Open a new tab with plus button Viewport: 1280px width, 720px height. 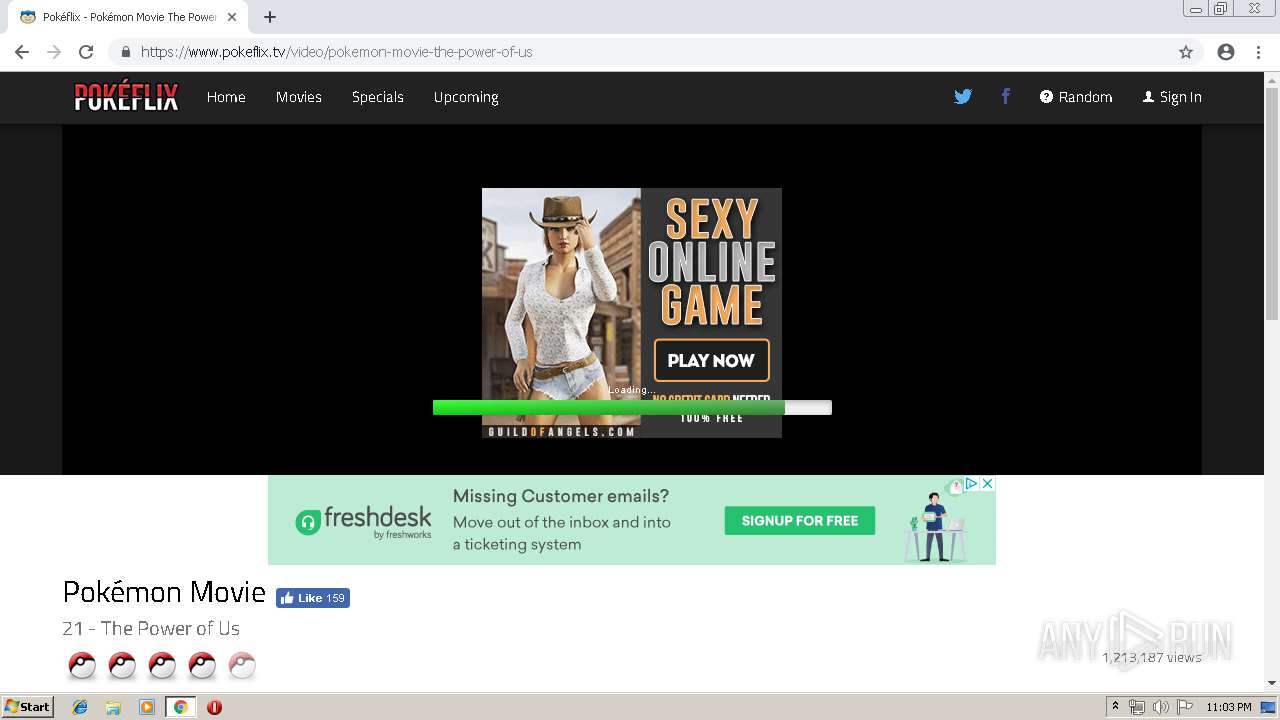(x=270, y=17)
